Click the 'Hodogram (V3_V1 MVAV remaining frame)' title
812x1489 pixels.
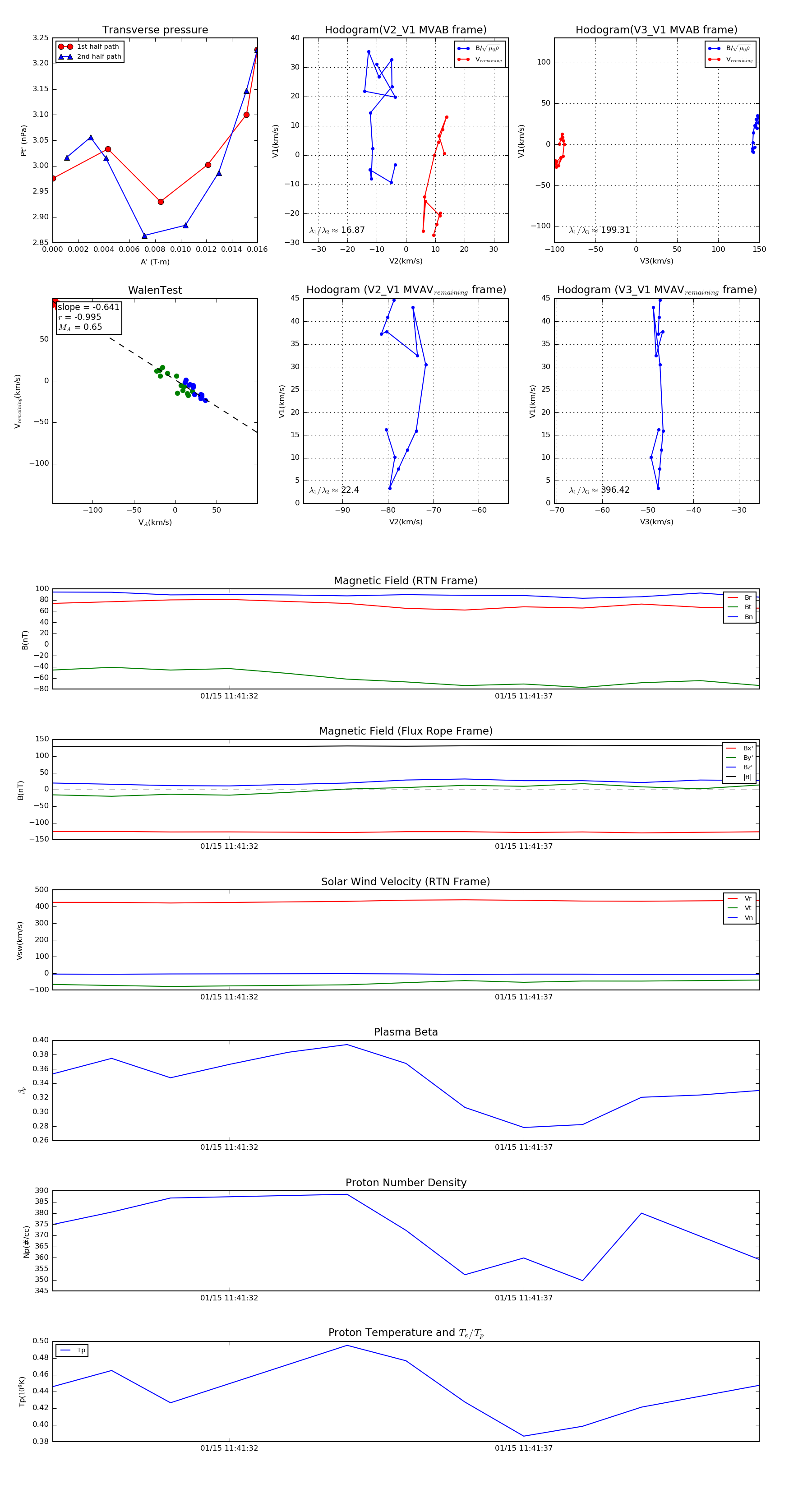pyautogui.click(x=656, y=290)
